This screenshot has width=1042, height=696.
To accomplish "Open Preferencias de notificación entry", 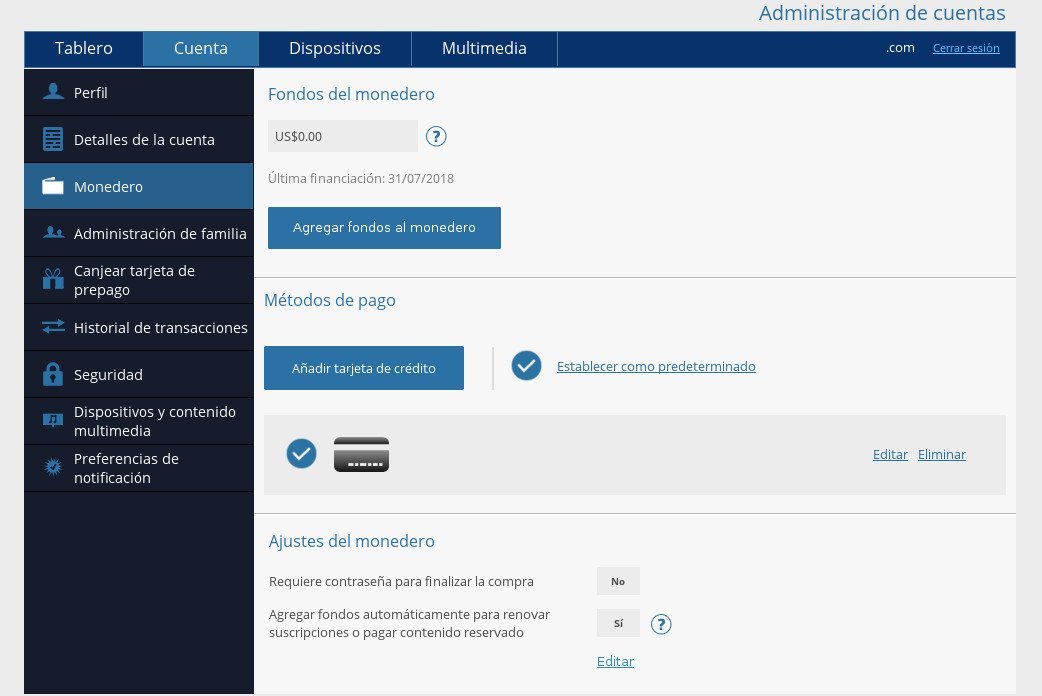I will click(x=139, y=468).
